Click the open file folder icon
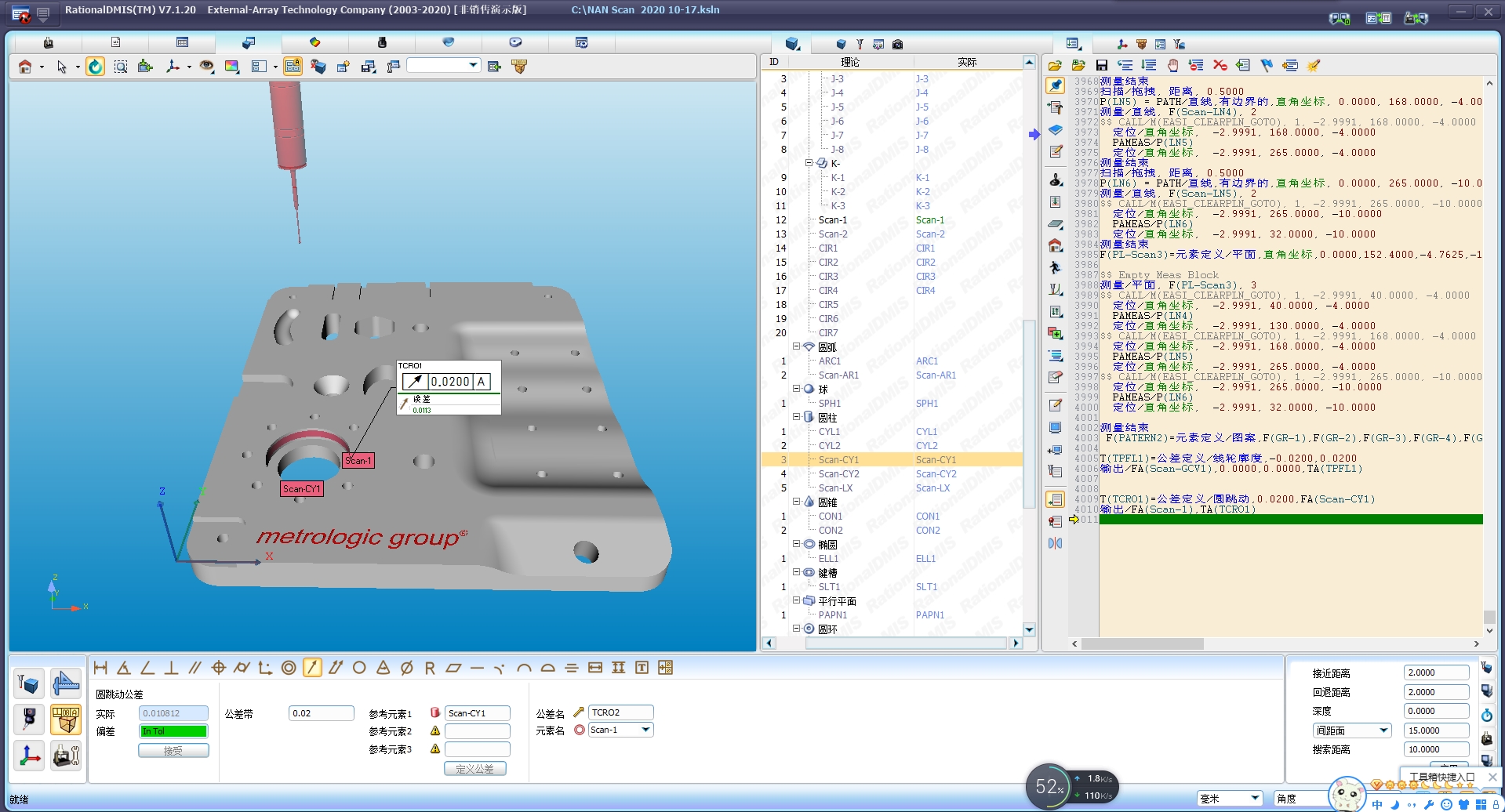 (1055, 65)
